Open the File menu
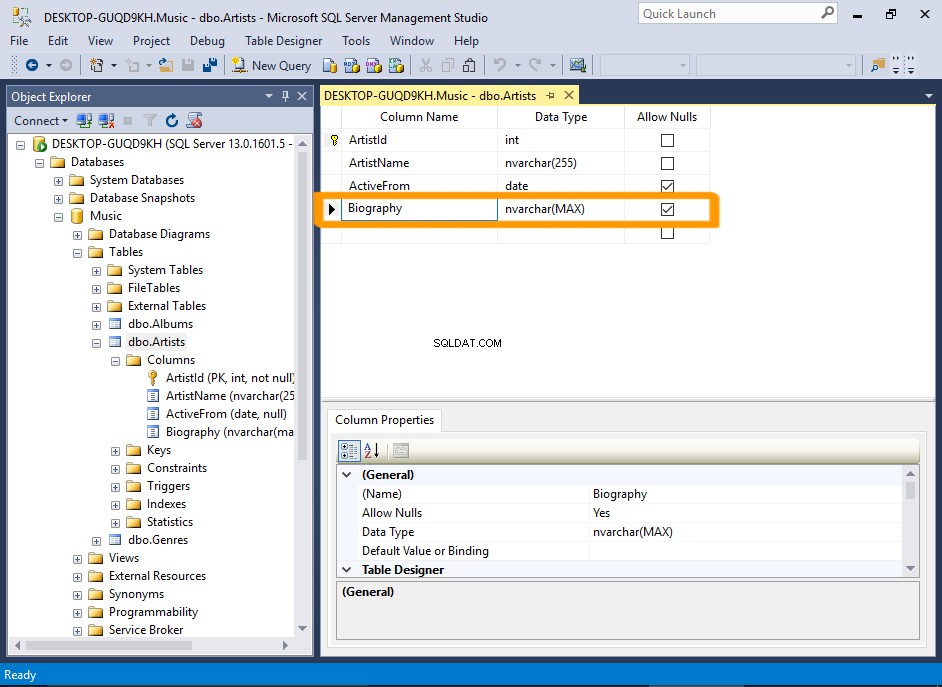 pyautogui.click(x=19, y=41)
